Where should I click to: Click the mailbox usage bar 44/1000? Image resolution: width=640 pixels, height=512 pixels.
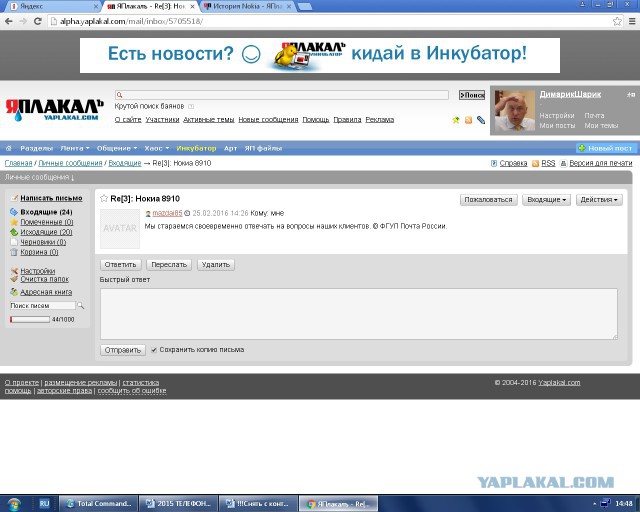tap(30, 319)
